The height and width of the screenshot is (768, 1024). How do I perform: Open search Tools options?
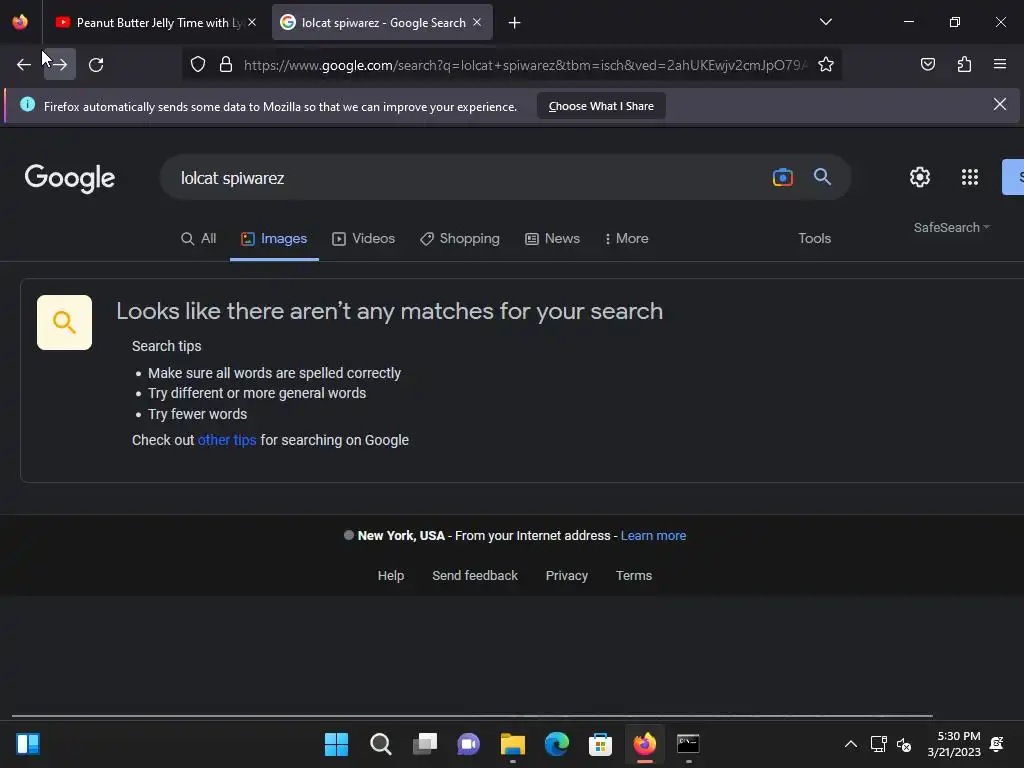(814, 238)
